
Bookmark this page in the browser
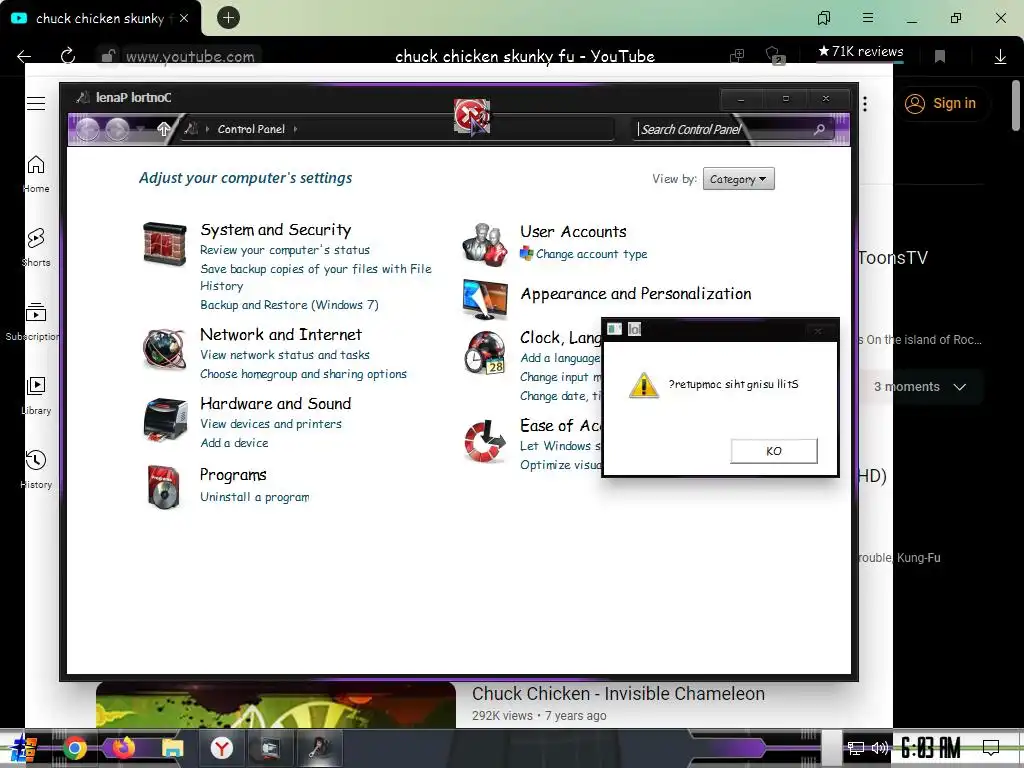pyautogui.click(x=940, y=56)
